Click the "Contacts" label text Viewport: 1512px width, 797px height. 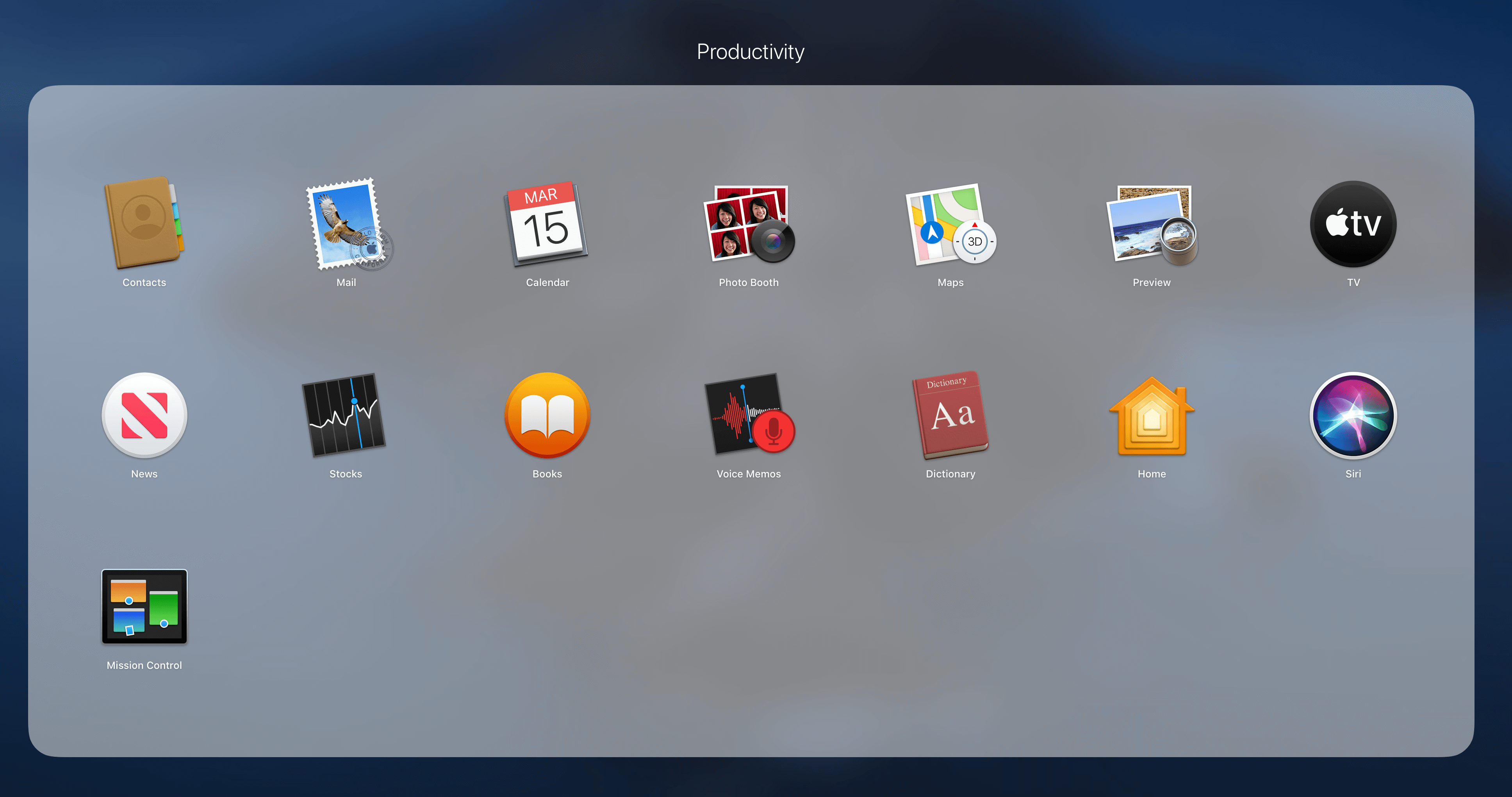pyautogui.click(x=144, y=282)
